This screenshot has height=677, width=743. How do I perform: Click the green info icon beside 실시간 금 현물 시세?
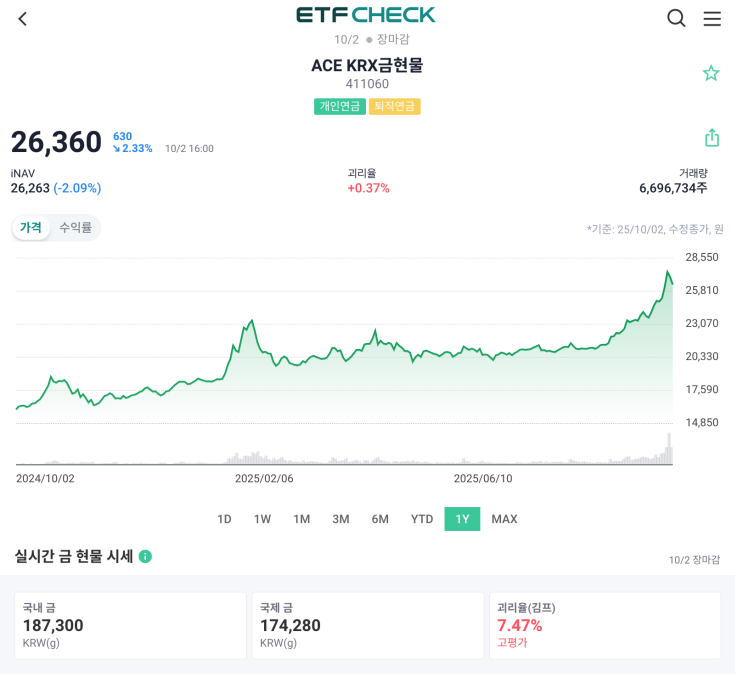[x=145, y=556]
